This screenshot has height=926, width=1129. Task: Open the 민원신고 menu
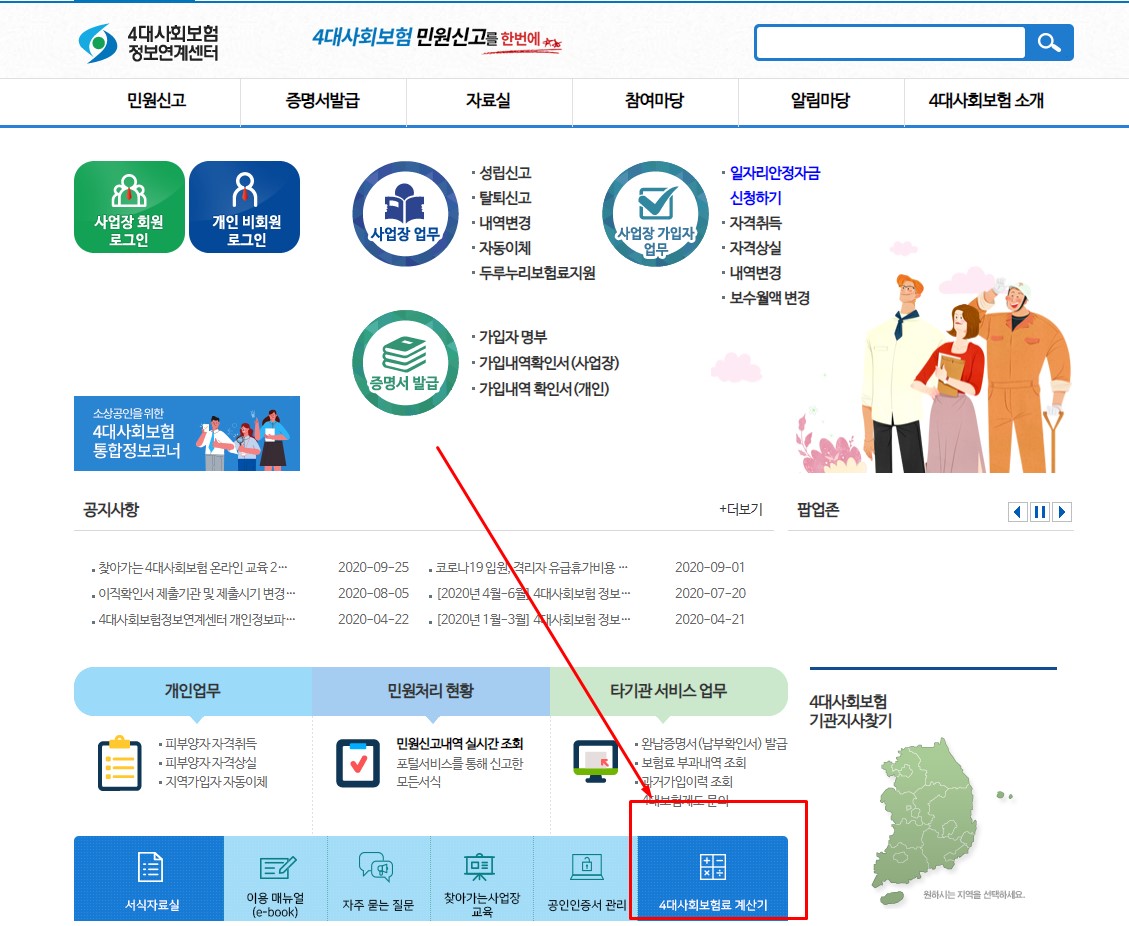tap(156, 100)
